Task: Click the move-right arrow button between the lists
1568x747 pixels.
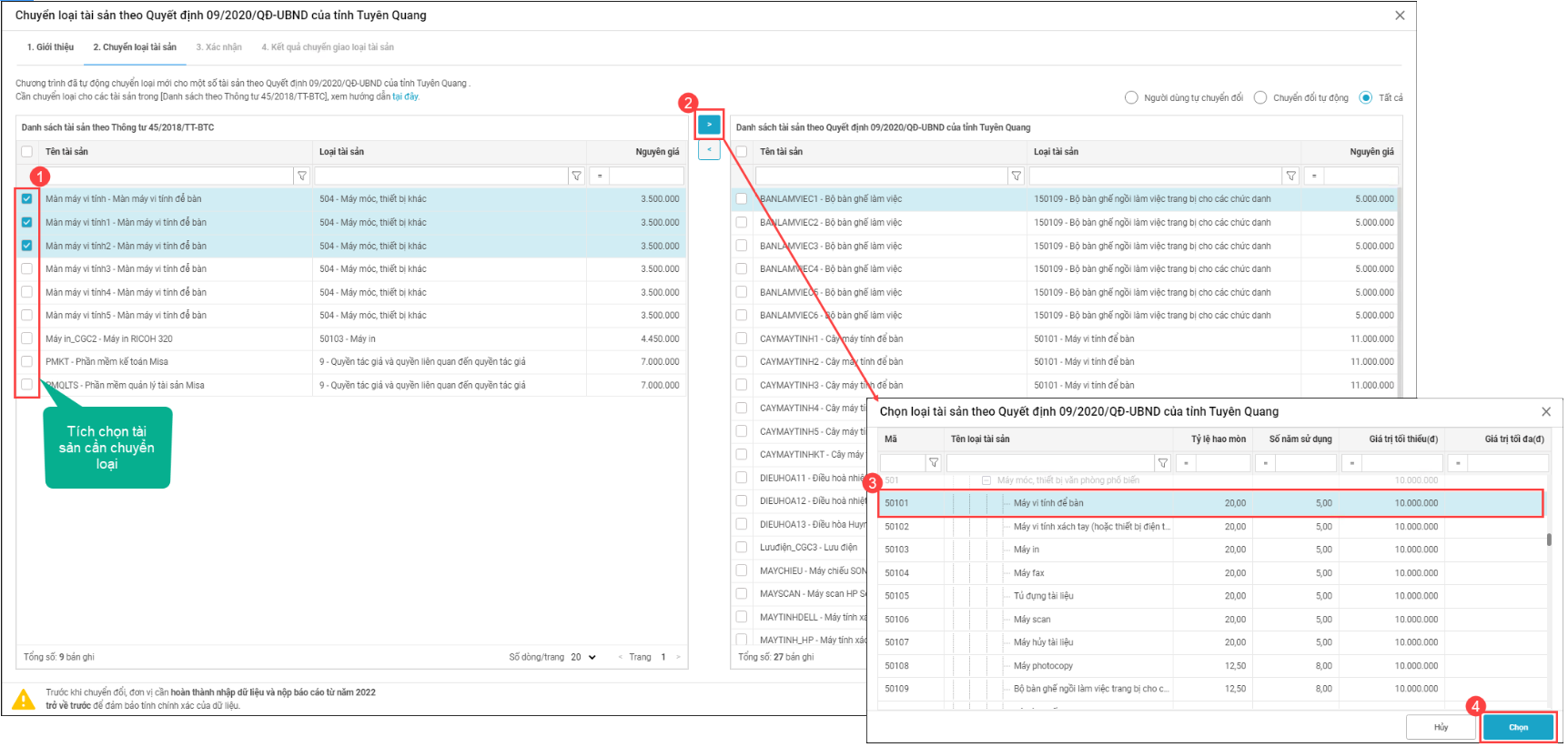Action: point(709,125)
